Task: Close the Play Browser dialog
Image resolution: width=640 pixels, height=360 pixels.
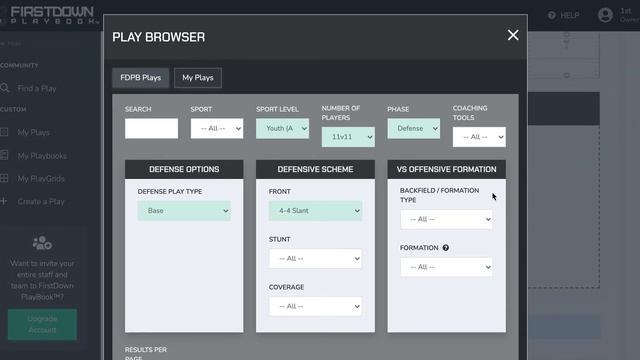Action: point(513,35)
